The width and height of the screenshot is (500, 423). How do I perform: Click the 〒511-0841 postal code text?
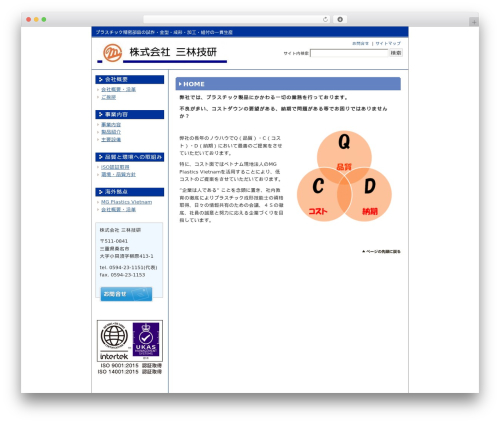pyautogui.click(x=114, y=241)
